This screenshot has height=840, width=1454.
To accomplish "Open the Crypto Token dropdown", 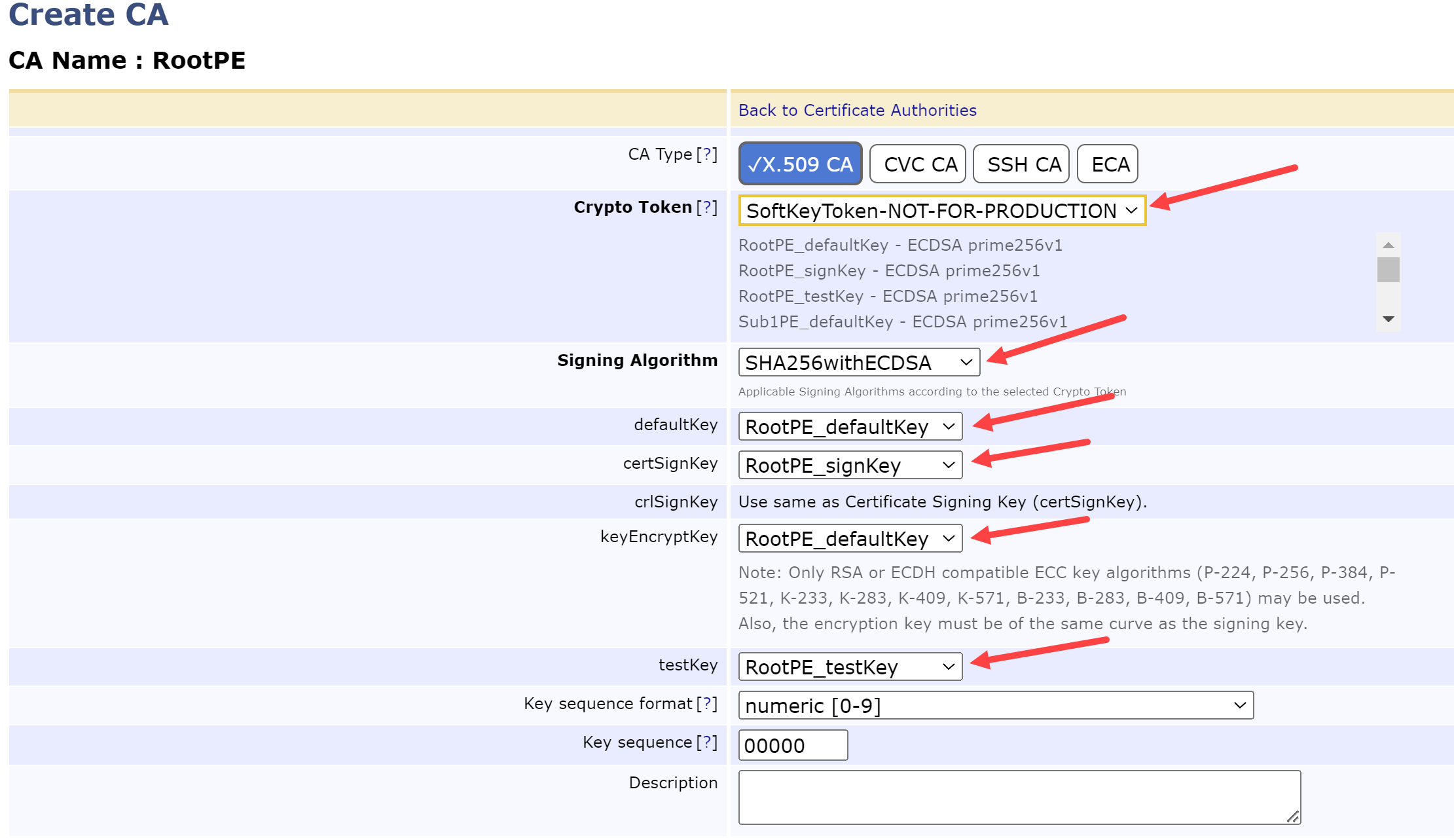I will pyautogui.click(x=941, y=211).
